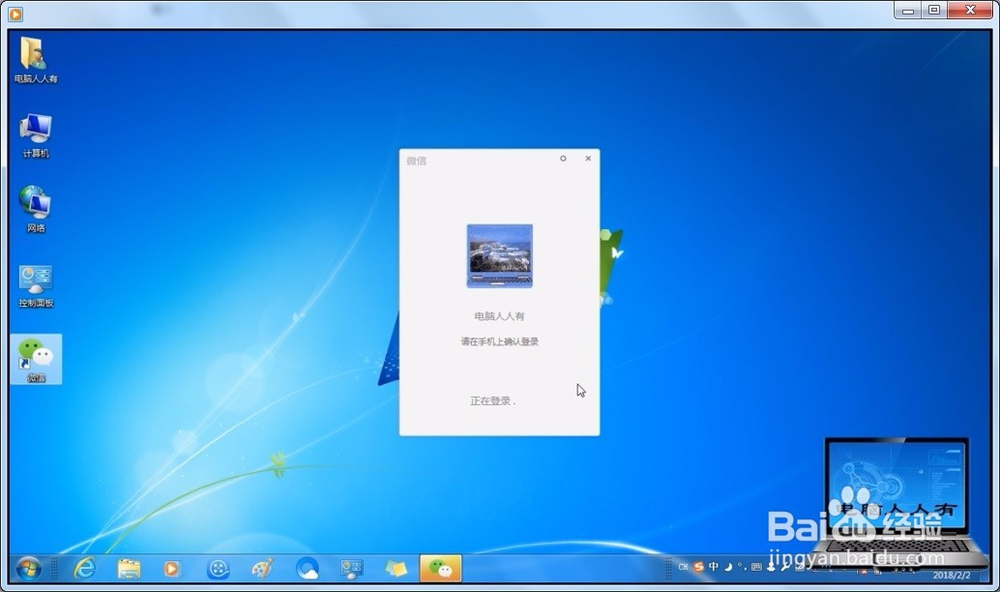Select the 微信 WeChat desktop shortcut
The width and height of the screenshot is (1000, 592).
coord(36,359)
